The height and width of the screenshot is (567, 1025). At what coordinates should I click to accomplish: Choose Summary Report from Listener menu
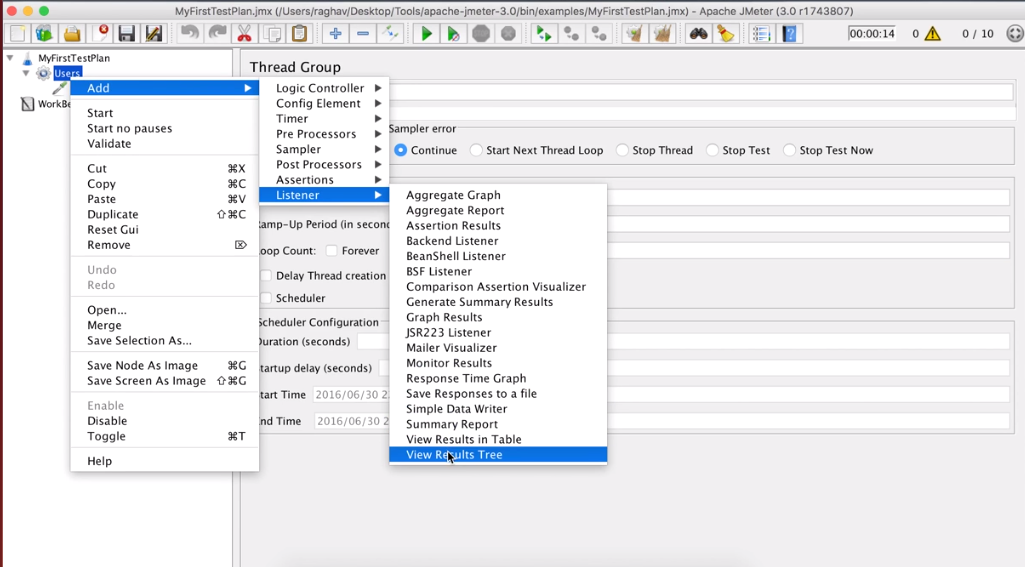tap(498, 424)
